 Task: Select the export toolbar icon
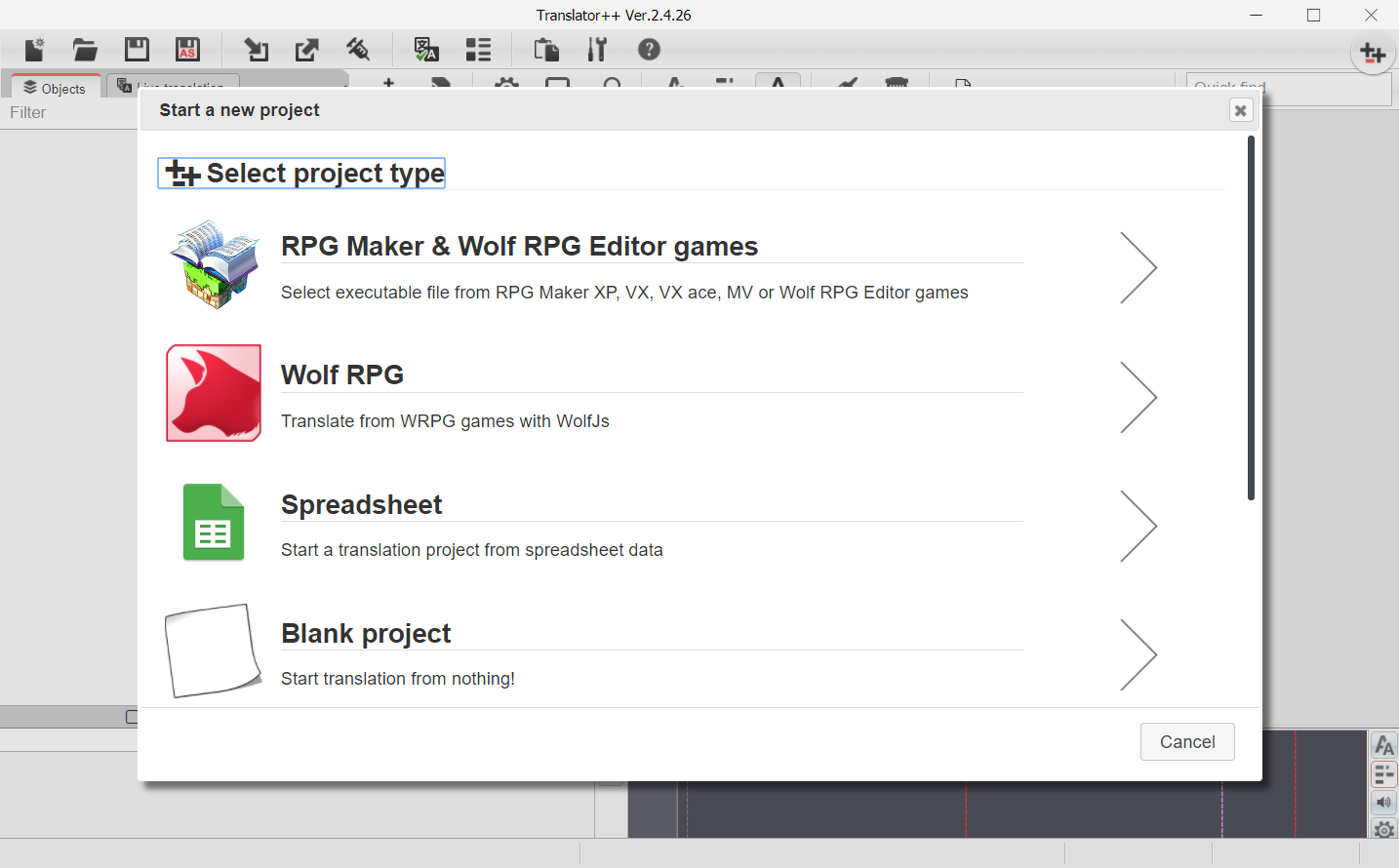[306, 49]
